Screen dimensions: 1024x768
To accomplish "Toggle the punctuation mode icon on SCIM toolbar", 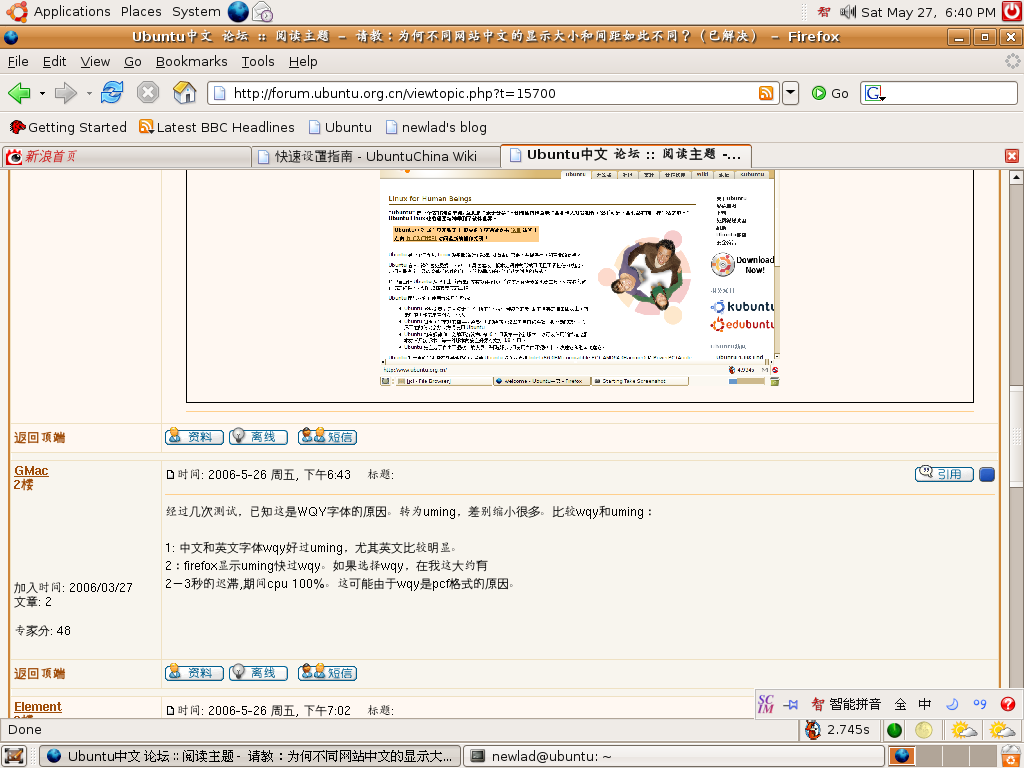I will coord(980,704).
